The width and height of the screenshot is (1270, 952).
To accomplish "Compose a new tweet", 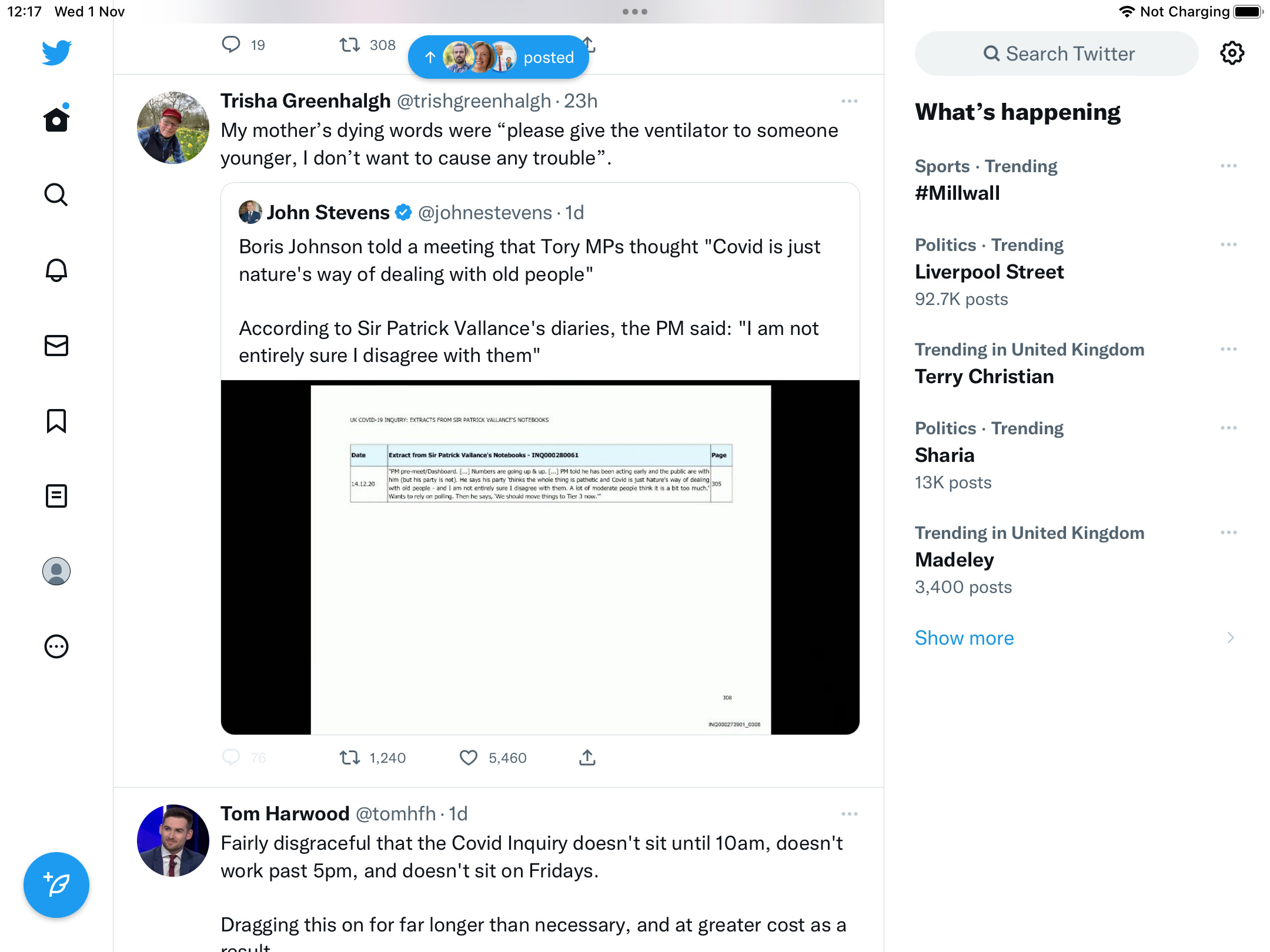I will pos(56,884).
